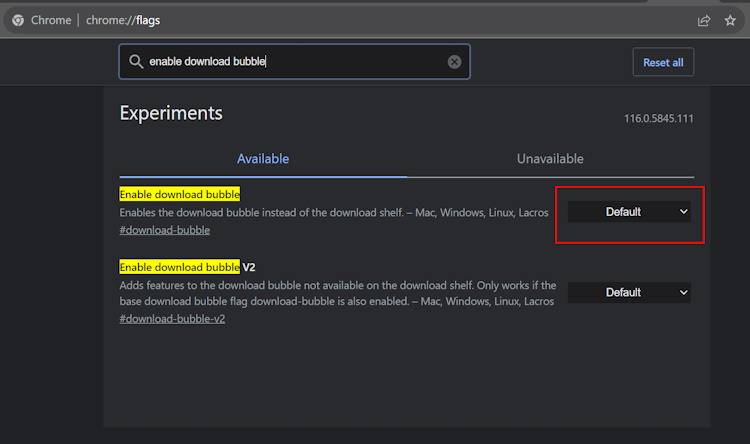Click the first Enable download bubble title
750x444 pixels.
[179, 194]
